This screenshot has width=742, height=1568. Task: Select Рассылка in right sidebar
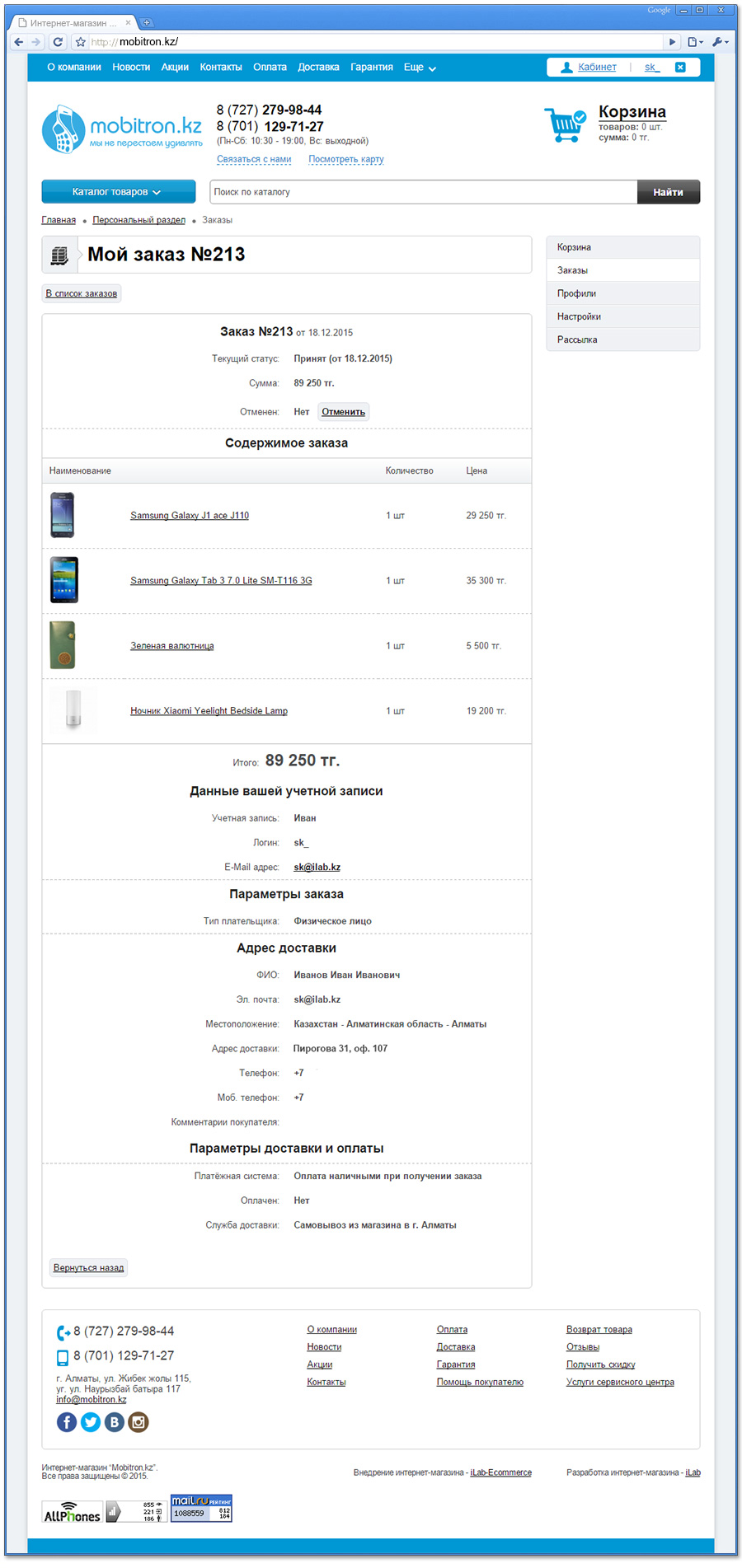point(623,339)
